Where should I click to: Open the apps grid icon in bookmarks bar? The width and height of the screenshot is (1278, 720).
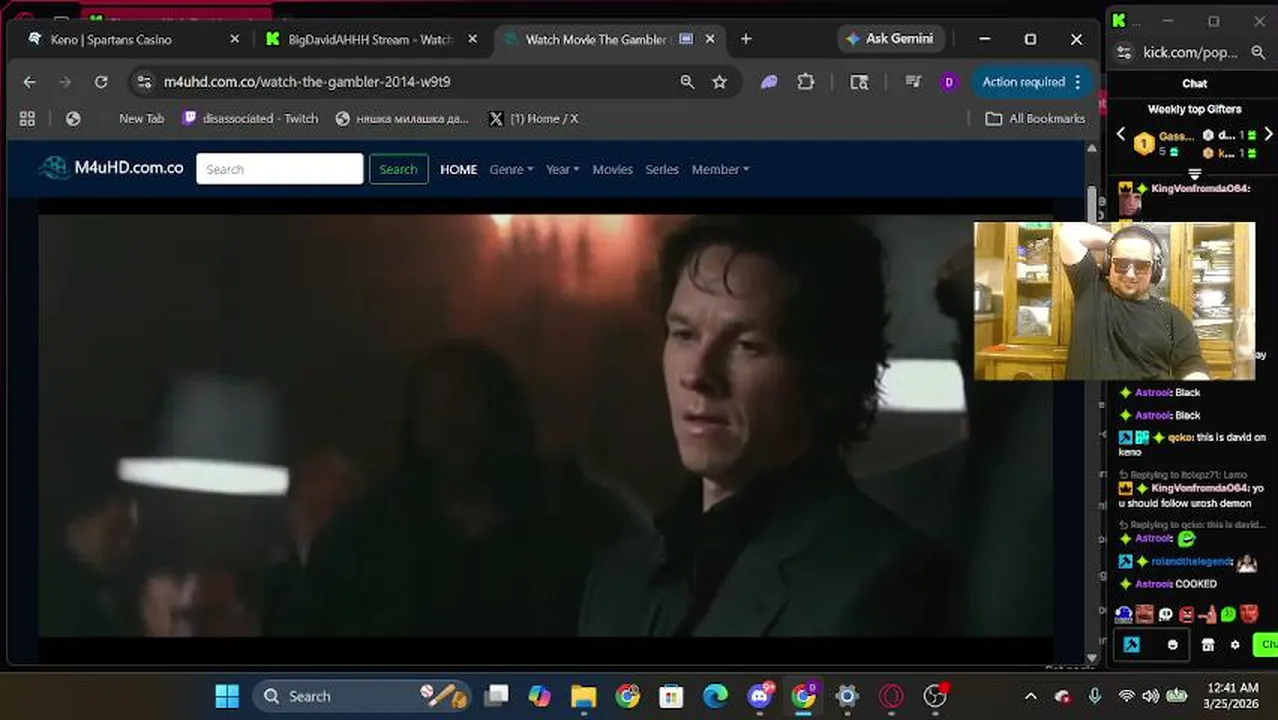pos(27,118)
